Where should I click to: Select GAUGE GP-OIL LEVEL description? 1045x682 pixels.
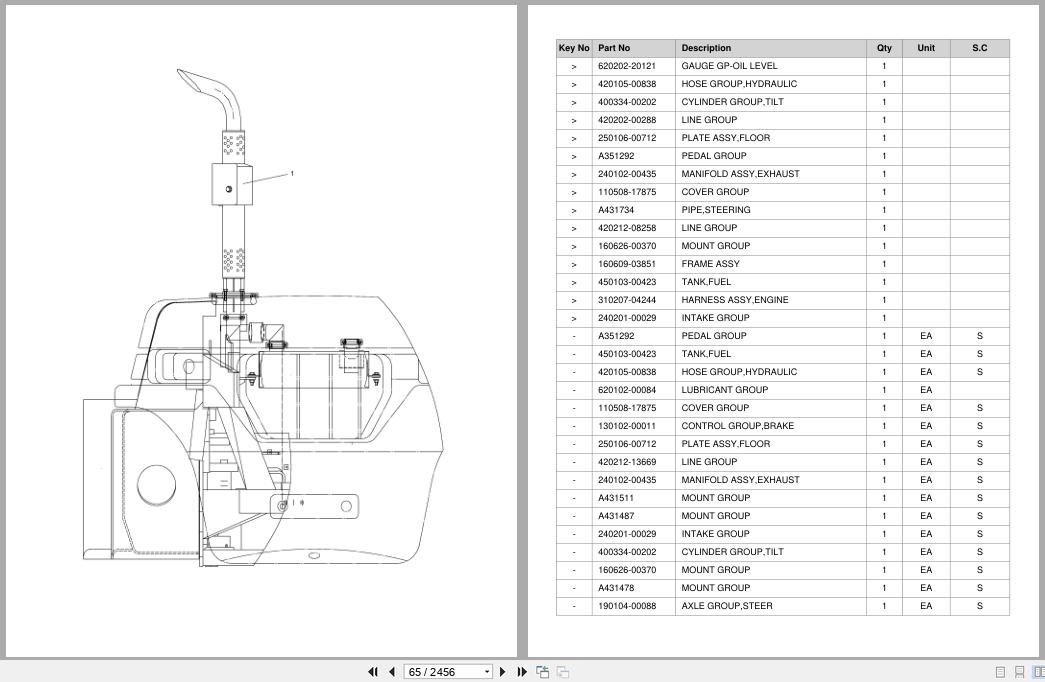729,66
